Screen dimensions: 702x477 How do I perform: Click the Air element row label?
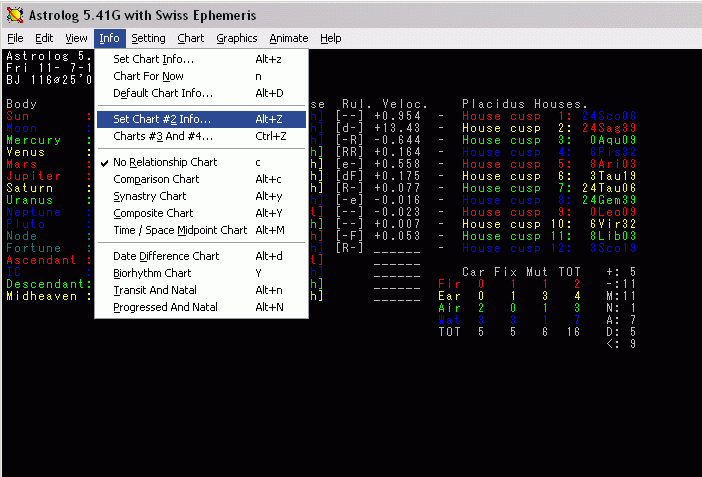pyautogui.click(x=449, y=308)
